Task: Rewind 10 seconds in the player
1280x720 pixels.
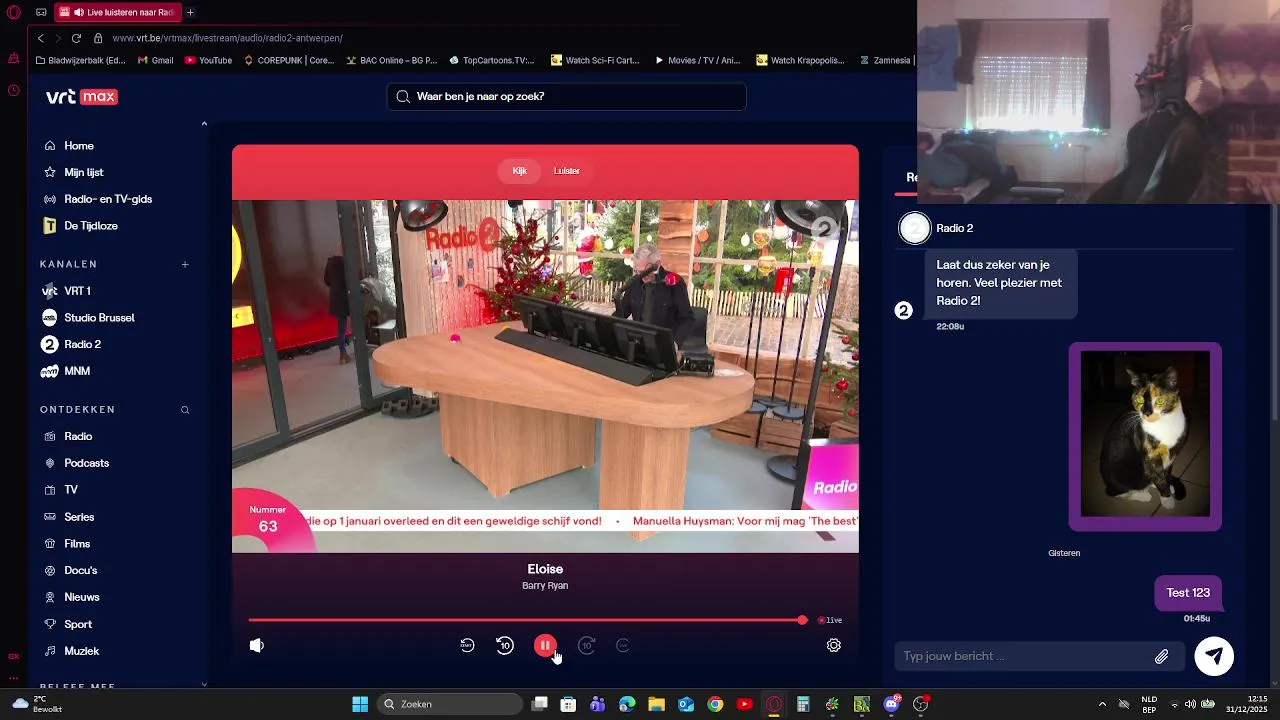Action: click(505, 646)
